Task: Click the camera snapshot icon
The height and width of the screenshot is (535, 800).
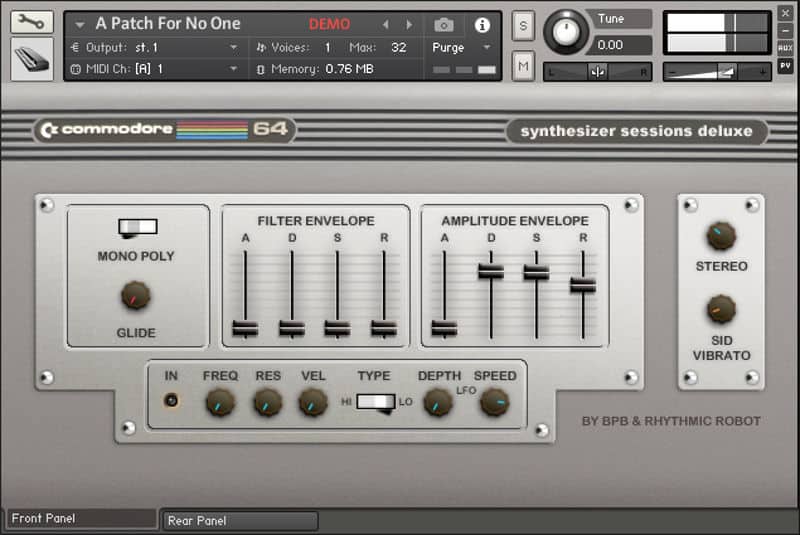Action: (x=444, y=25)
